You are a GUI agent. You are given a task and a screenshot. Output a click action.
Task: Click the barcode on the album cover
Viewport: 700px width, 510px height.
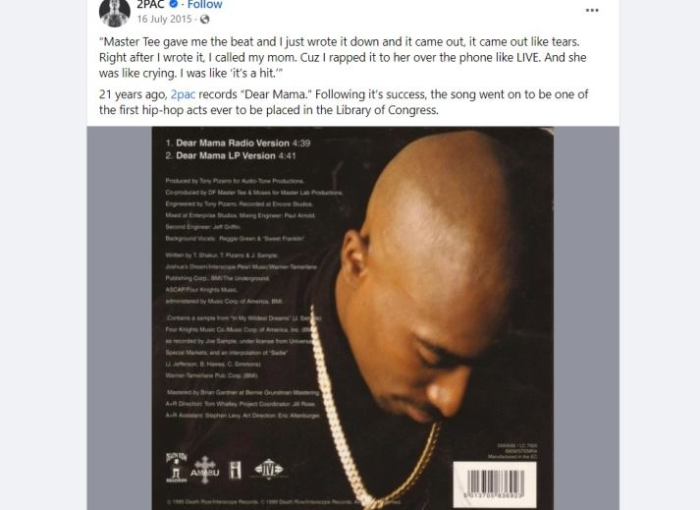tap(495, 484)
